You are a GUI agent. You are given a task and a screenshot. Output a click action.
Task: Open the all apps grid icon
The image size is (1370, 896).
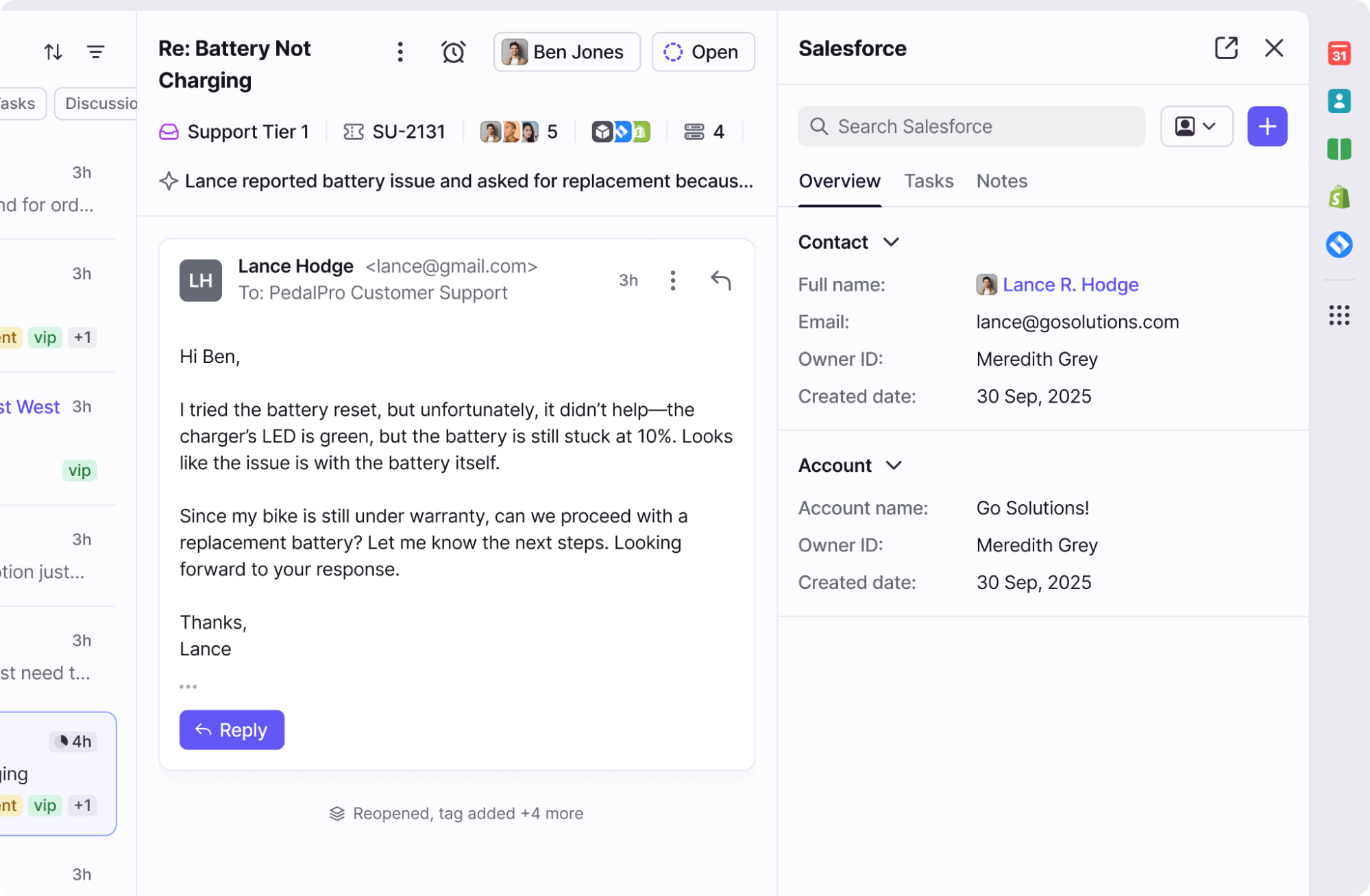pos(1338,315)
